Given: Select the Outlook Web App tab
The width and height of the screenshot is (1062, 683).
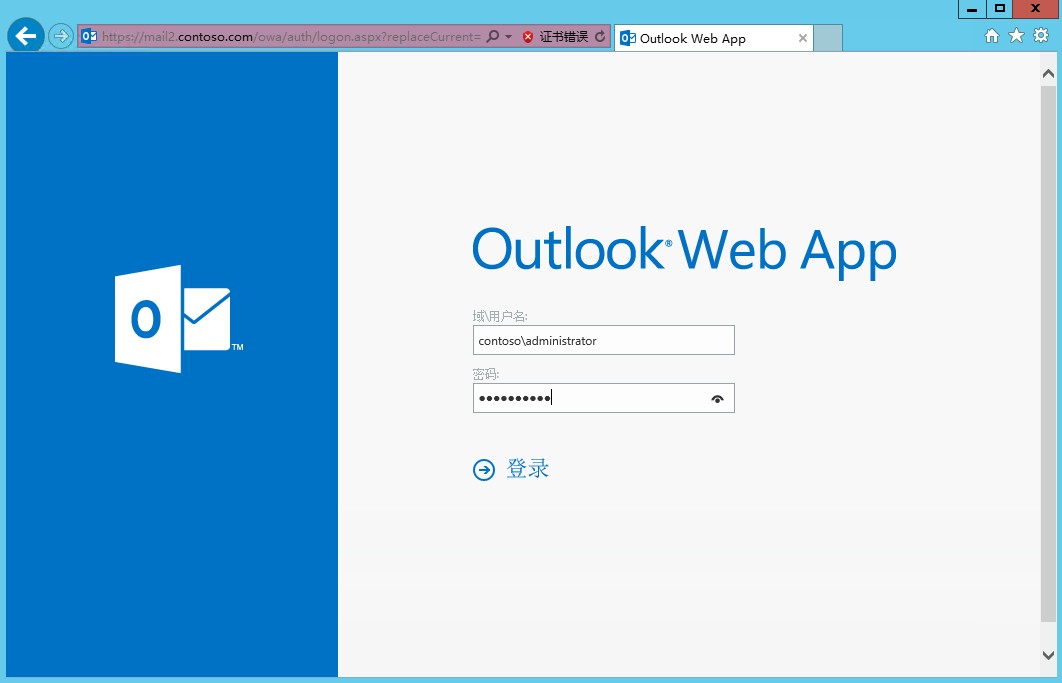Looking at the screenshot, I should [714, 39].
